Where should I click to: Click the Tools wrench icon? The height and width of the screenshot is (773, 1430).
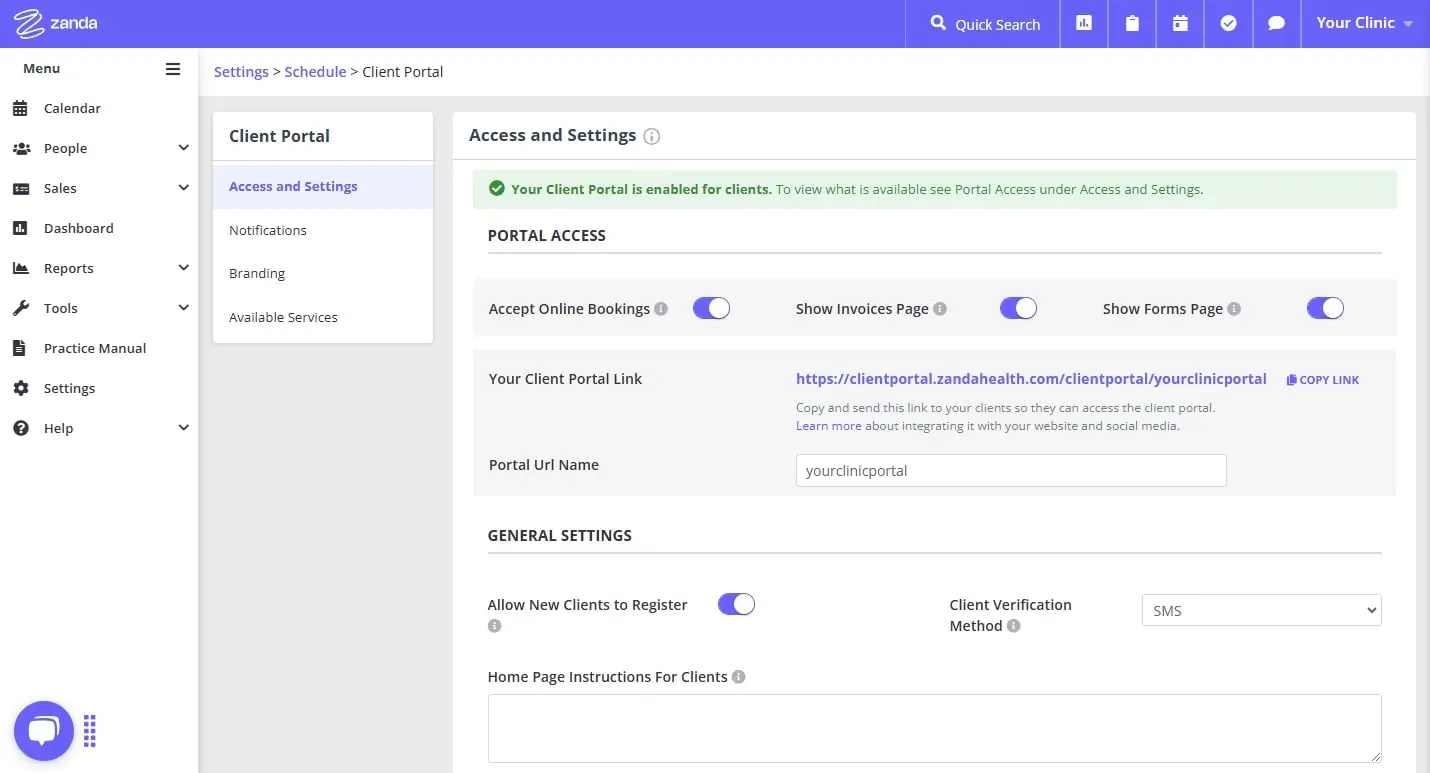pos(20,308)
